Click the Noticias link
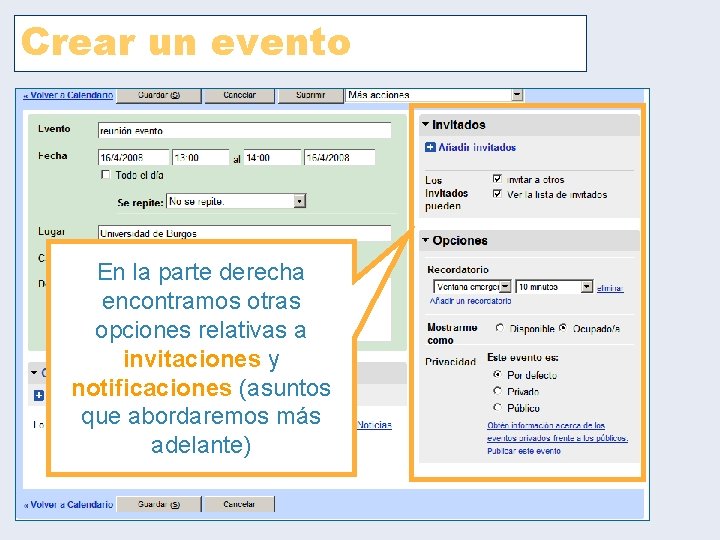This screenshot has width=720, height=540. 374,425
